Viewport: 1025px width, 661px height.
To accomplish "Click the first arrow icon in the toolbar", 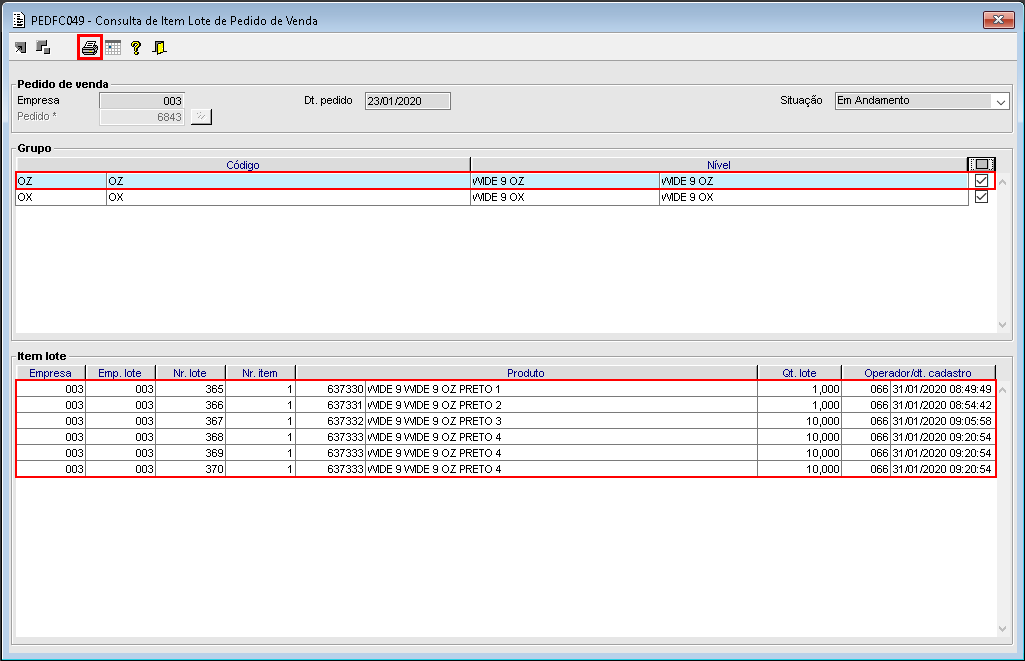I will pos(21,48).
